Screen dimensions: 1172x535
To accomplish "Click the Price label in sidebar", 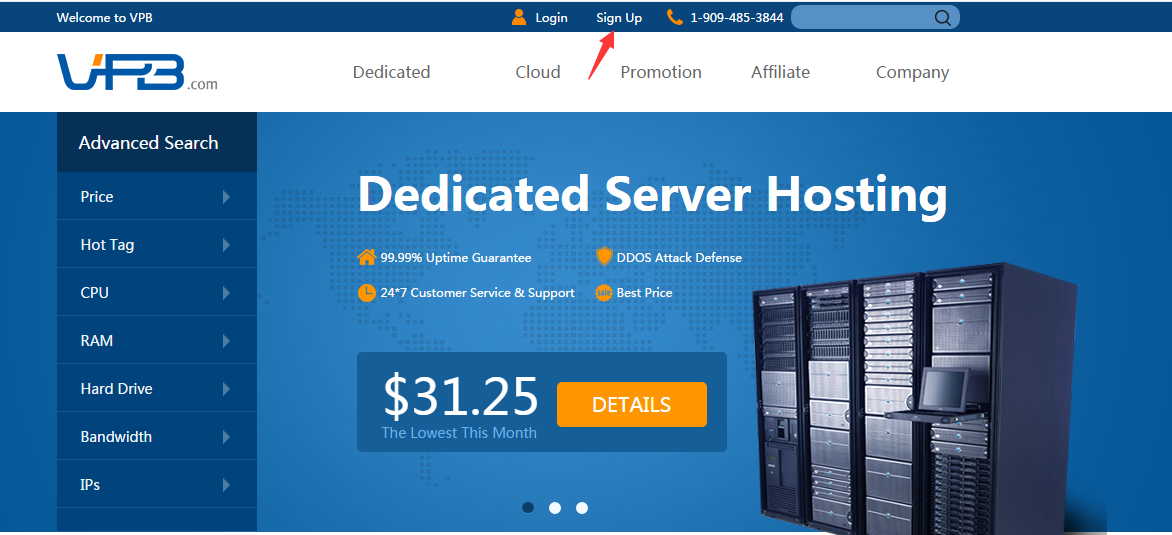I will point(97,197).
